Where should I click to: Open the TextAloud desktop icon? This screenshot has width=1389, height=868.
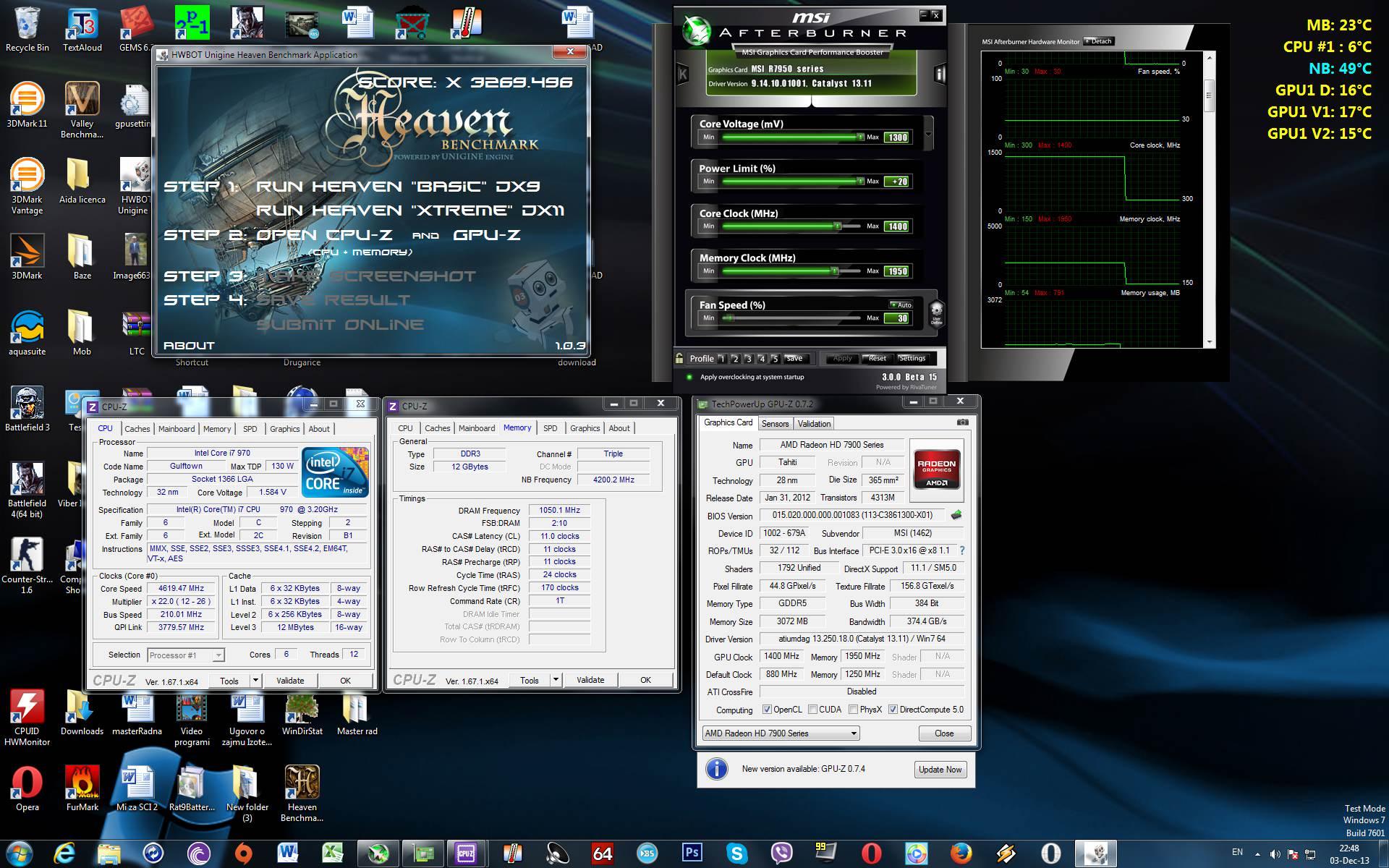82,29
